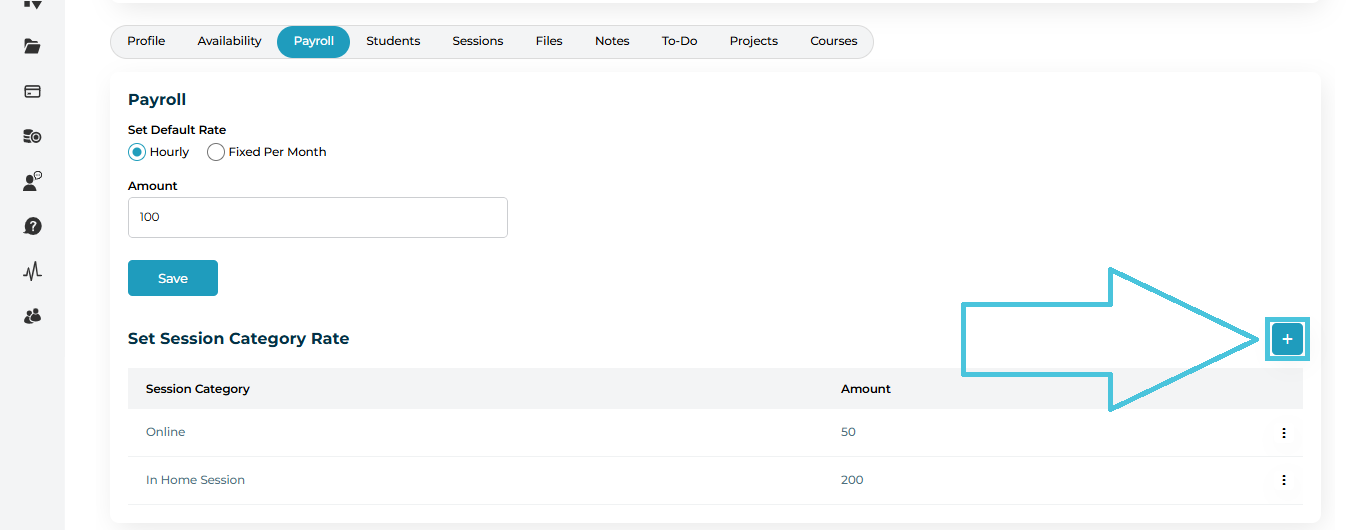Open options menu for Online row

pos(1283,433)
